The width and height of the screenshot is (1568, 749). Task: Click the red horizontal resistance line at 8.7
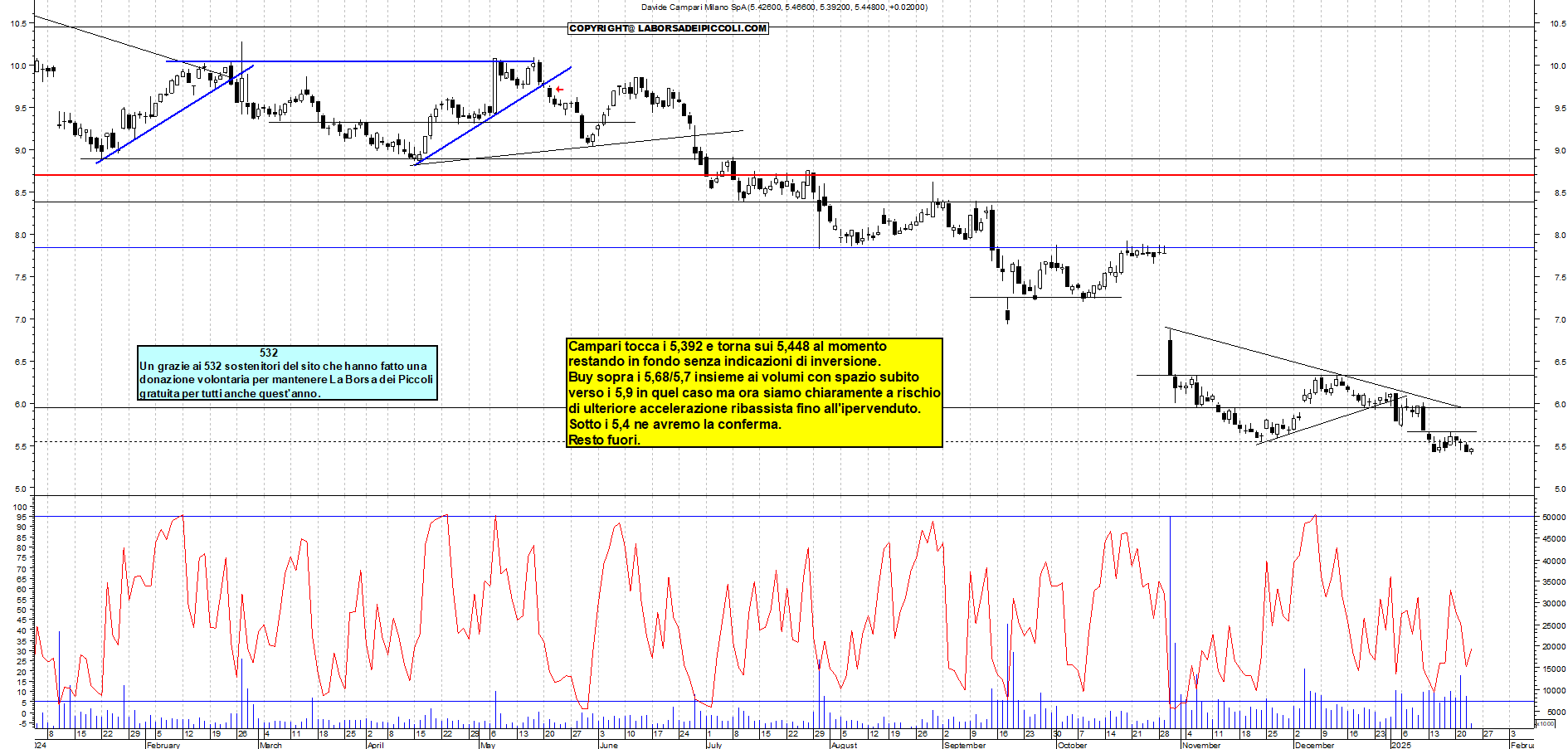point(784,175)
